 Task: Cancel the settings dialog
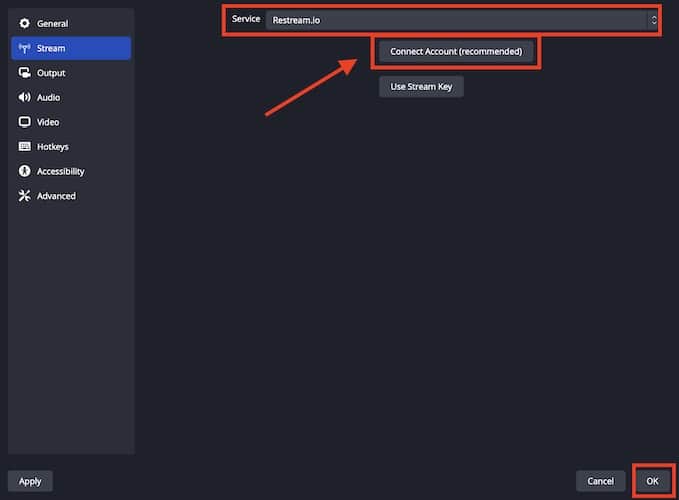(600, 481)
